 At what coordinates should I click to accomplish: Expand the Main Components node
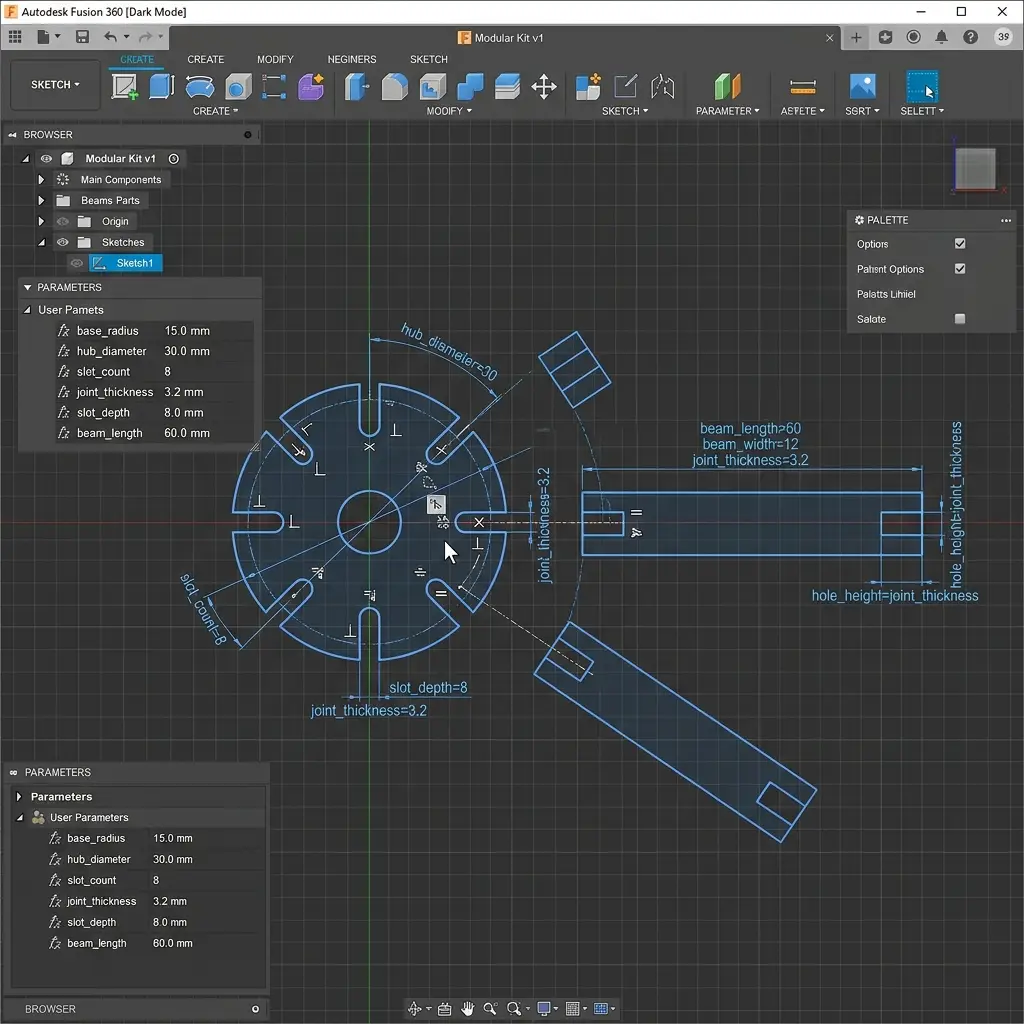pyautogui.click(x=41, y=179)
